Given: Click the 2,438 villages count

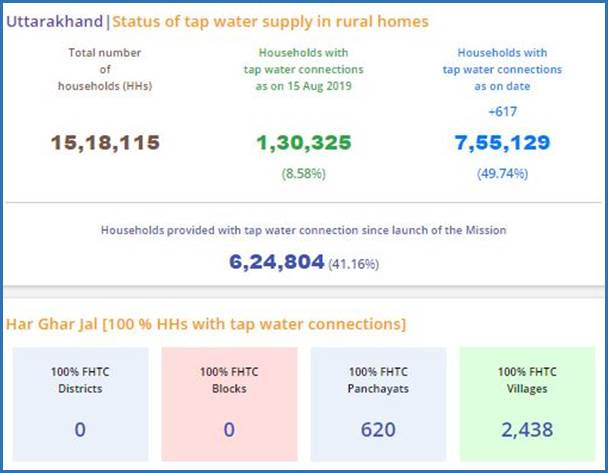Looking at the screenshot, I should point(525,429).
